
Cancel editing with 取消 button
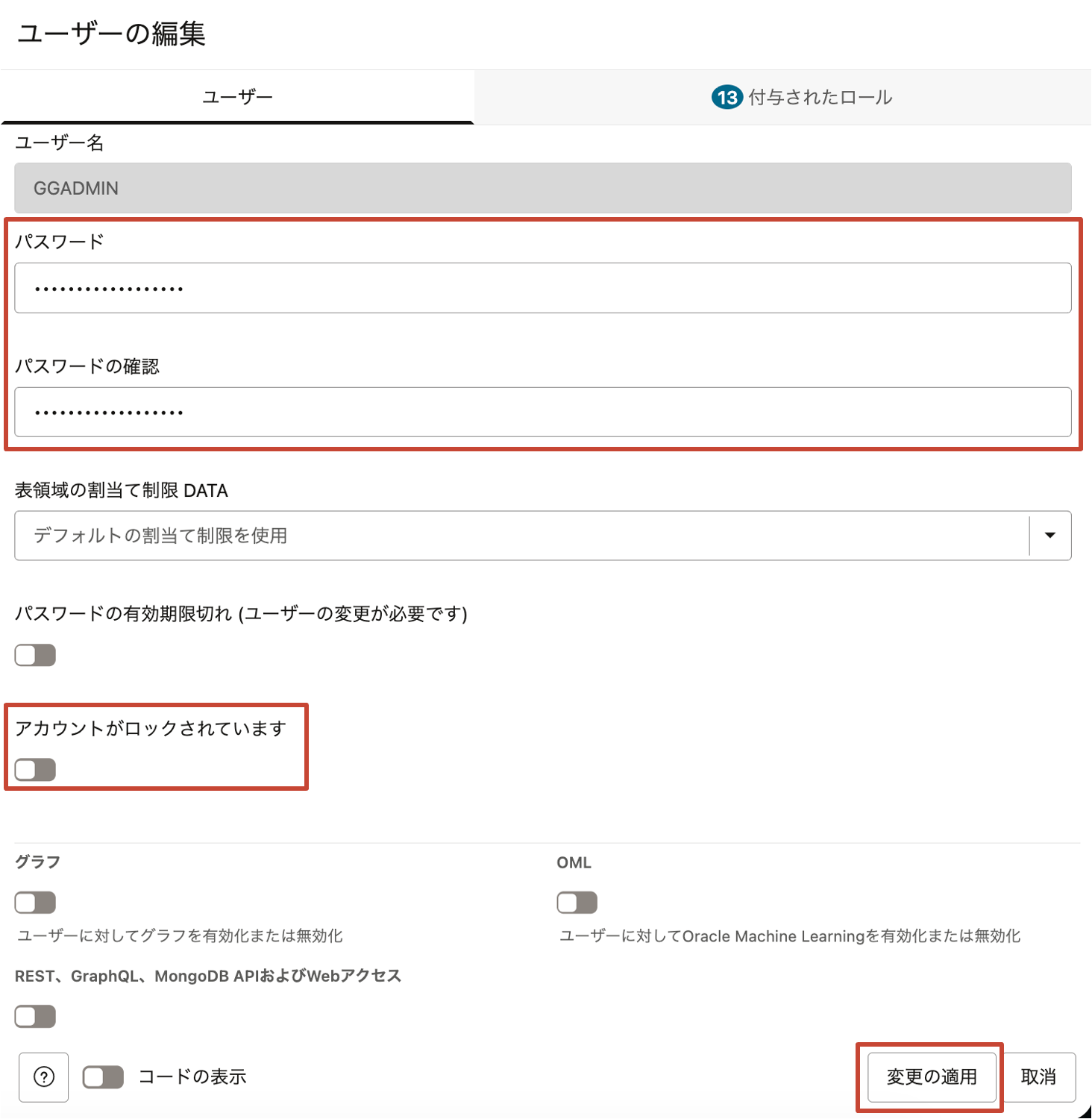[x=1041, y=1076]
